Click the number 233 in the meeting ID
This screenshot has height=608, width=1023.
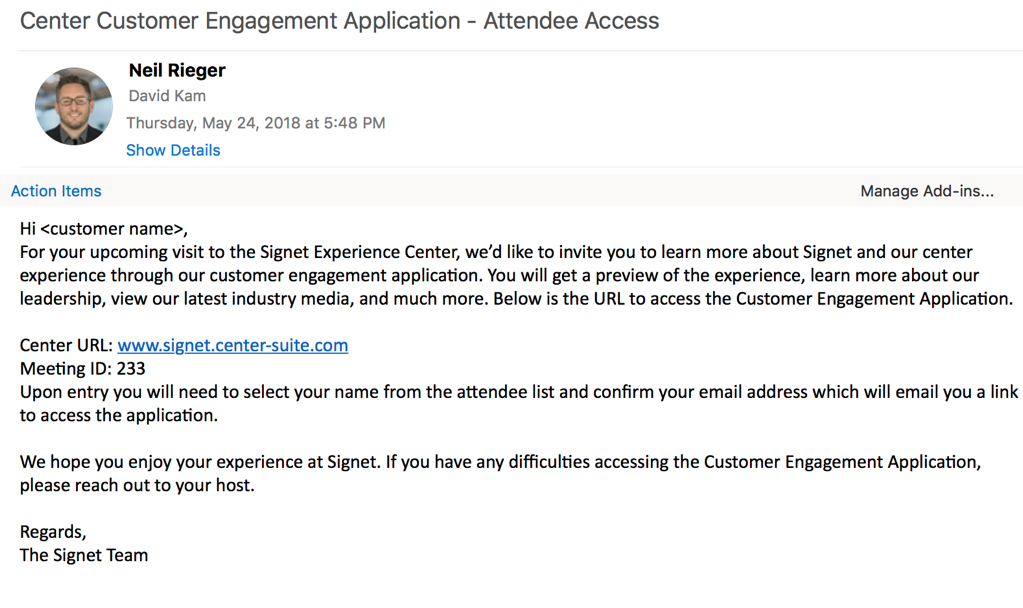pyautogui.click(x=131, y=369)
